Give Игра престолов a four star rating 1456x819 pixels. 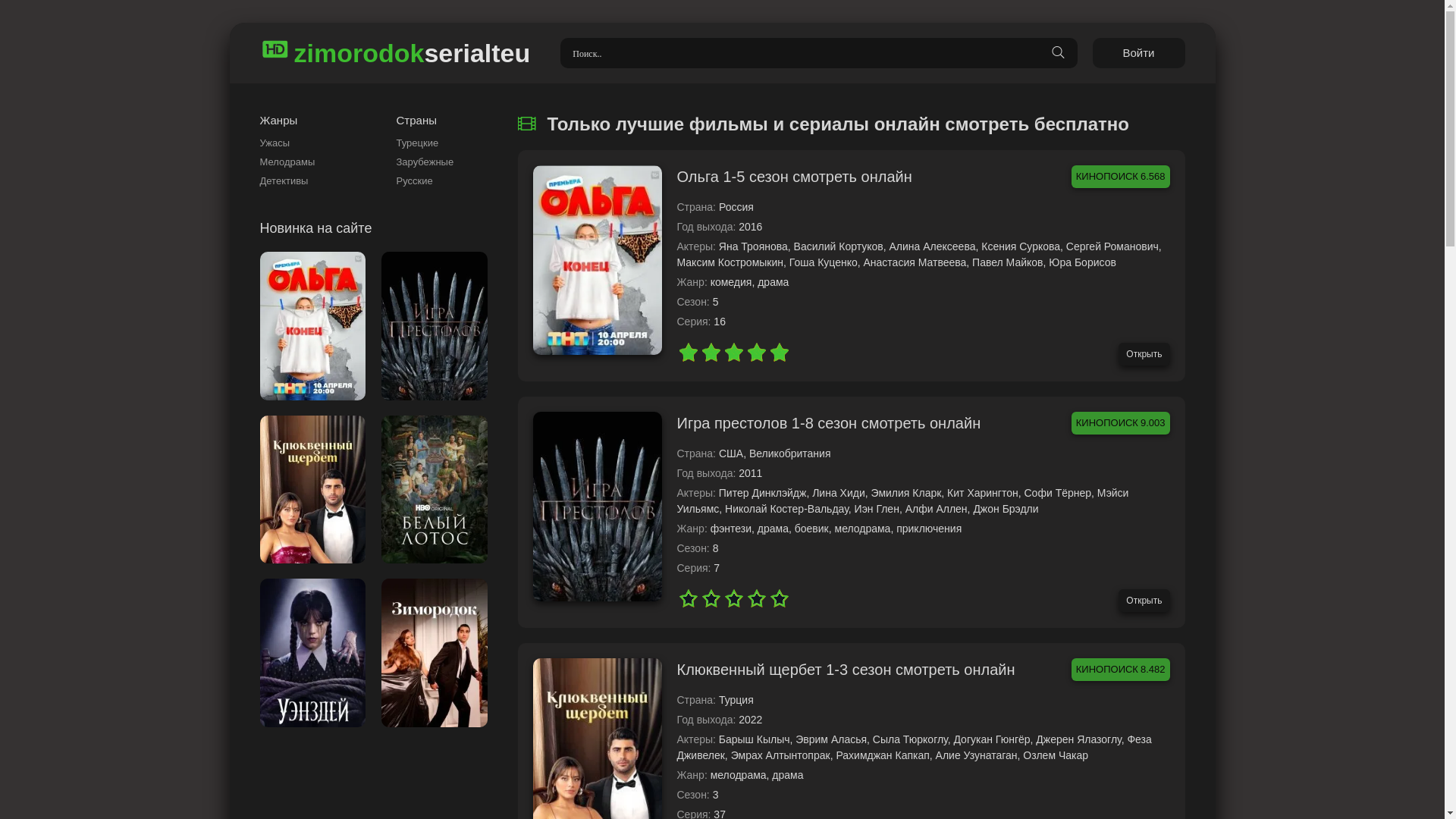pos(756,599)
